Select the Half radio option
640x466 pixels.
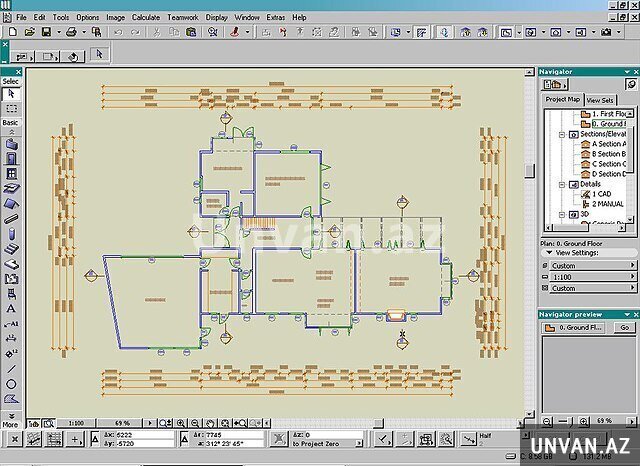(x=486, y=435)
